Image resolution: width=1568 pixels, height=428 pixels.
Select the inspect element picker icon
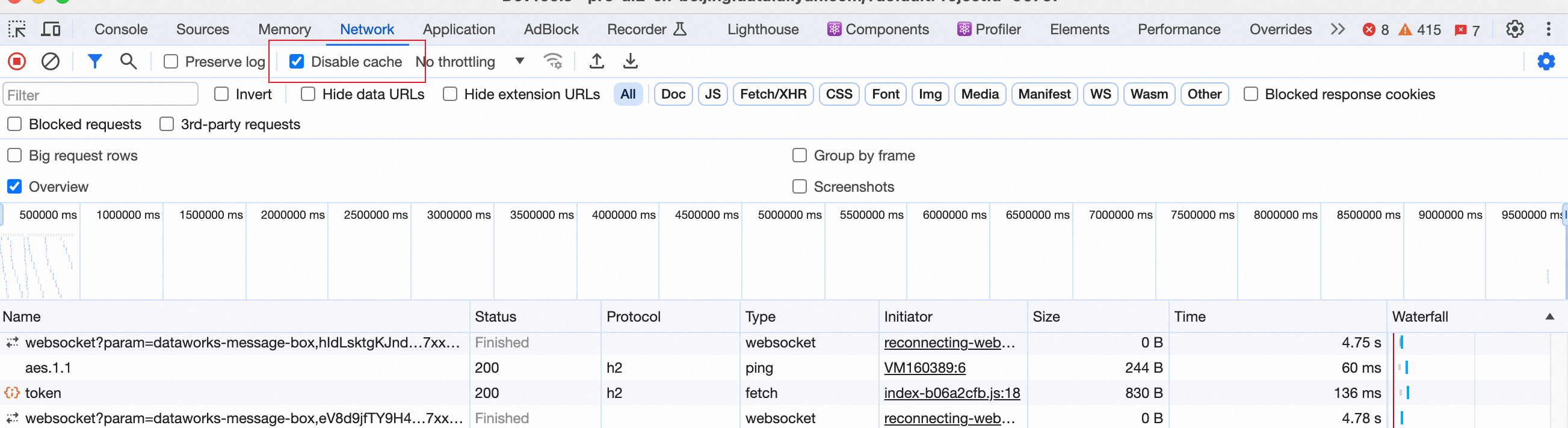coord(16,29)
